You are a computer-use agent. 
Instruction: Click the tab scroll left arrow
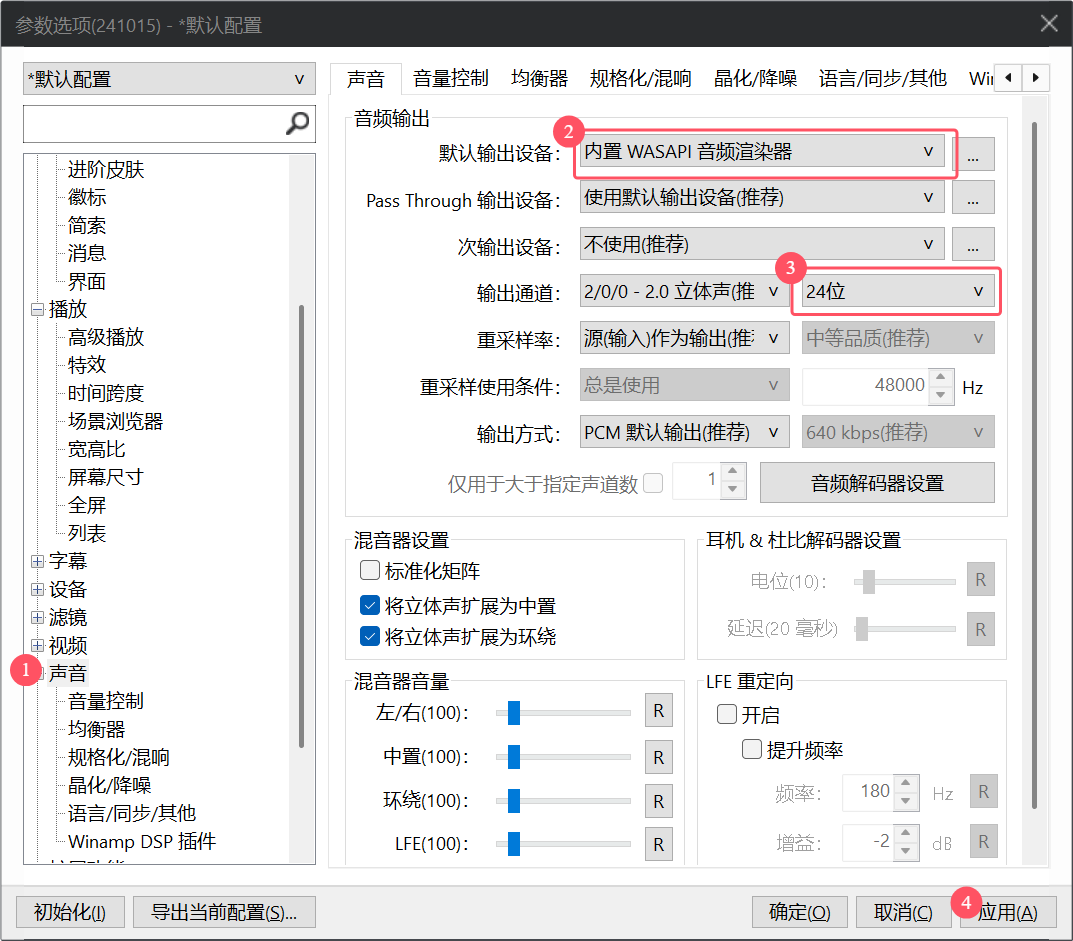(1009, 77)
